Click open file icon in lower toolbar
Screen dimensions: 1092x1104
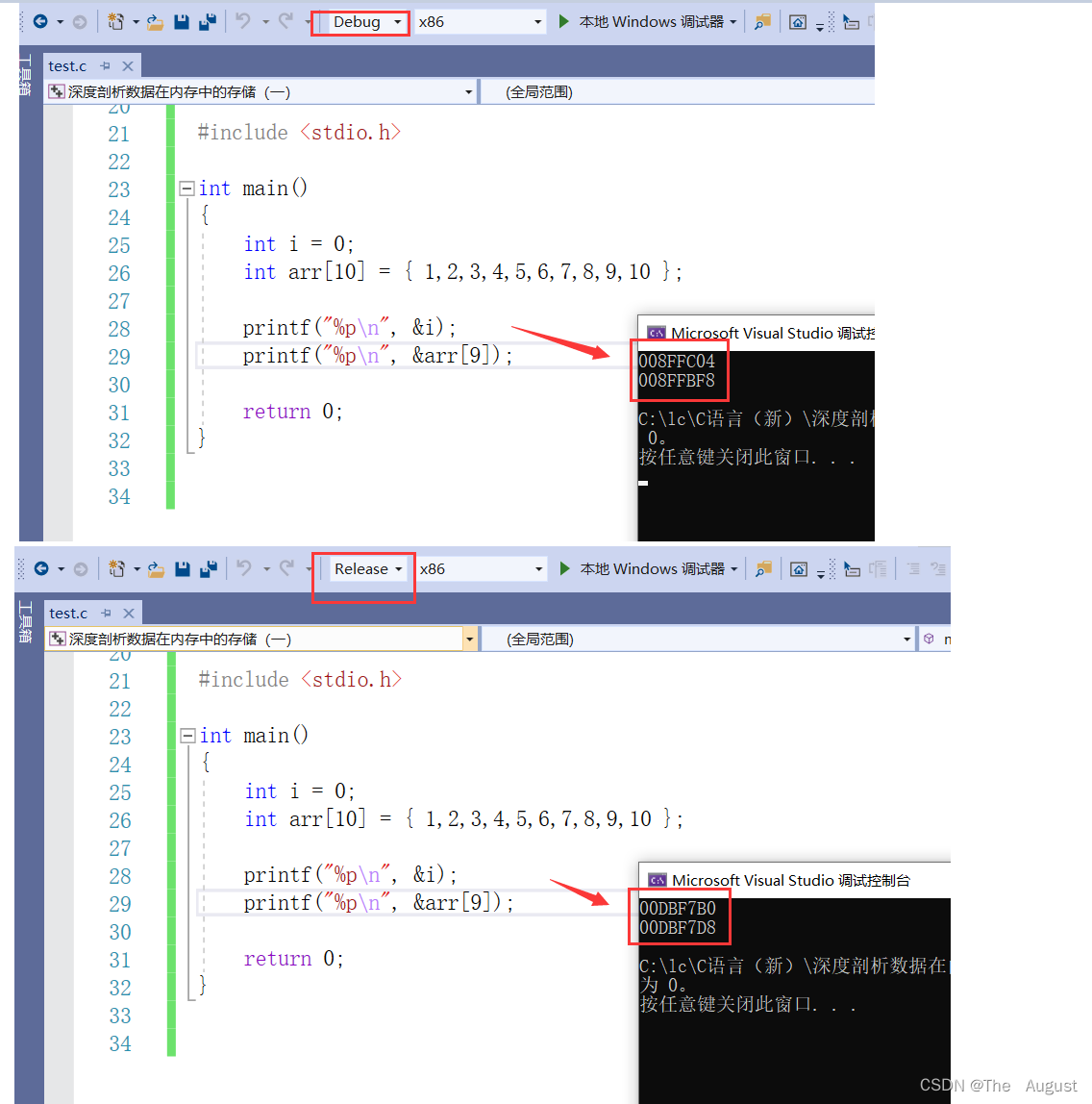pyautogui.click(x=156, y=569)
